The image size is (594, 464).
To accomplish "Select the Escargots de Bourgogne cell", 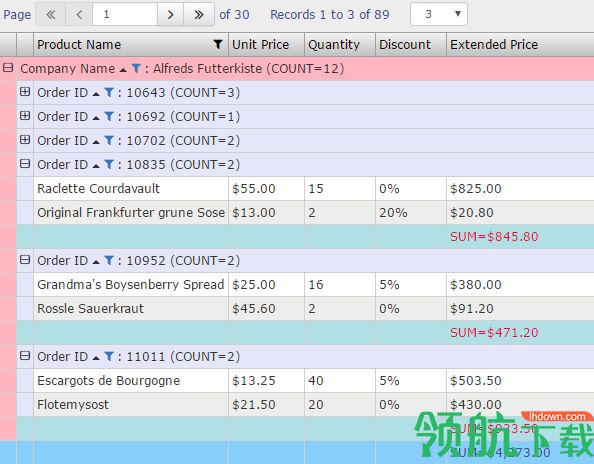I will point(131,381).
